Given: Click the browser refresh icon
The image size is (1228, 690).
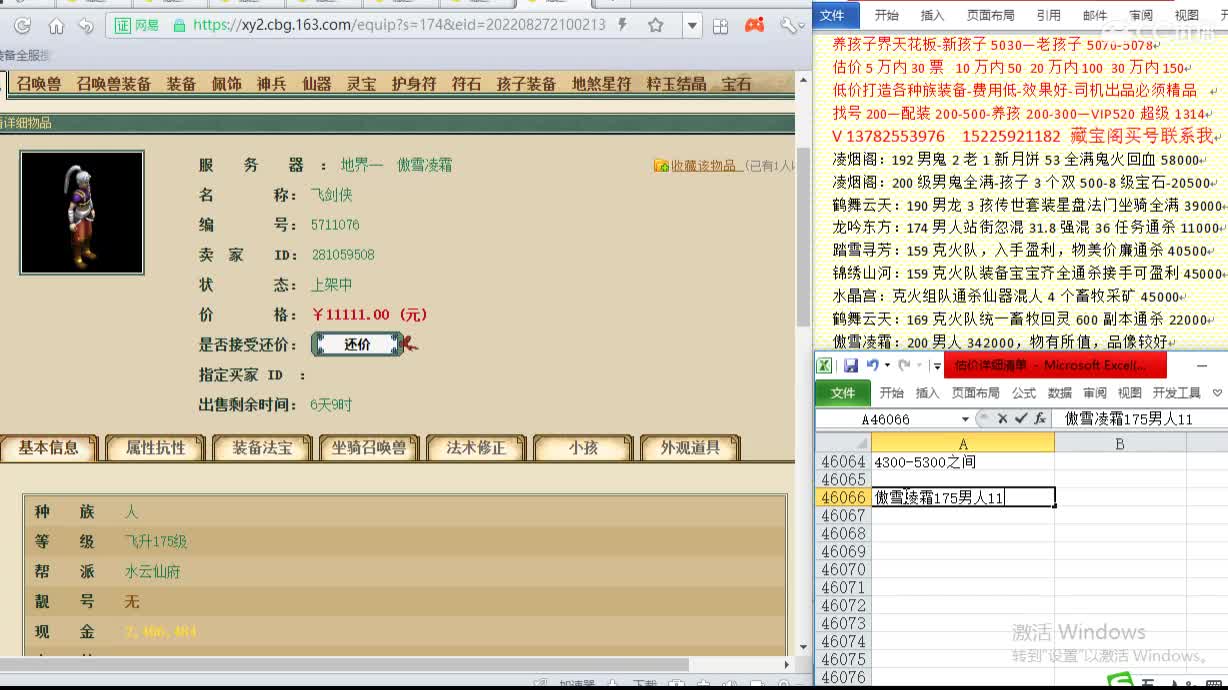Looking at the screenshot, I should coord(22,26).
